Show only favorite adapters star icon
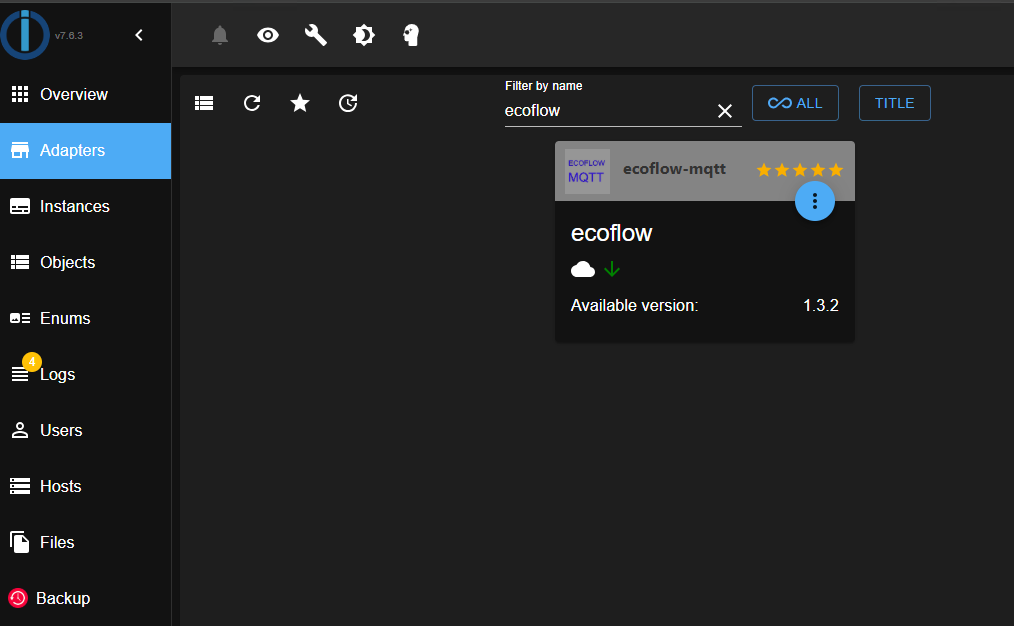 point(300,103)
